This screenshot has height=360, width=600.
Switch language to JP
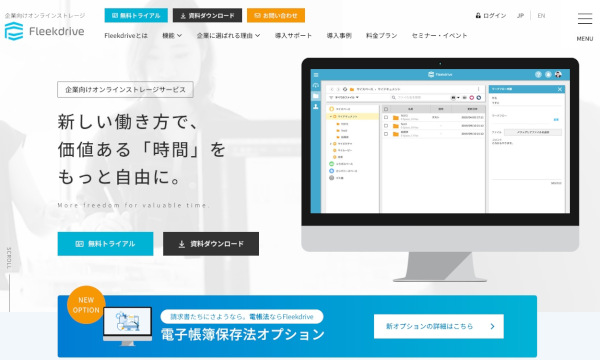click(520, 15)
